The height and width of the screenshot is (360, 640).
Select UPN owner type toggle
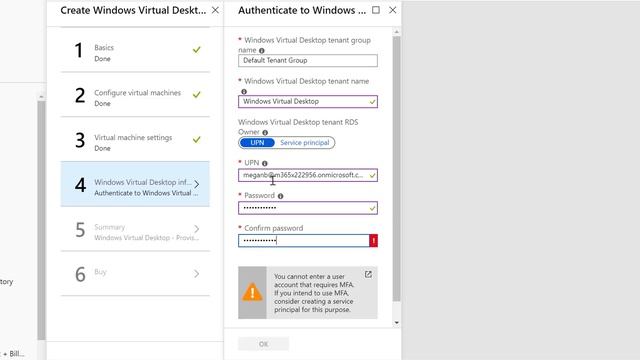point(257,142)
